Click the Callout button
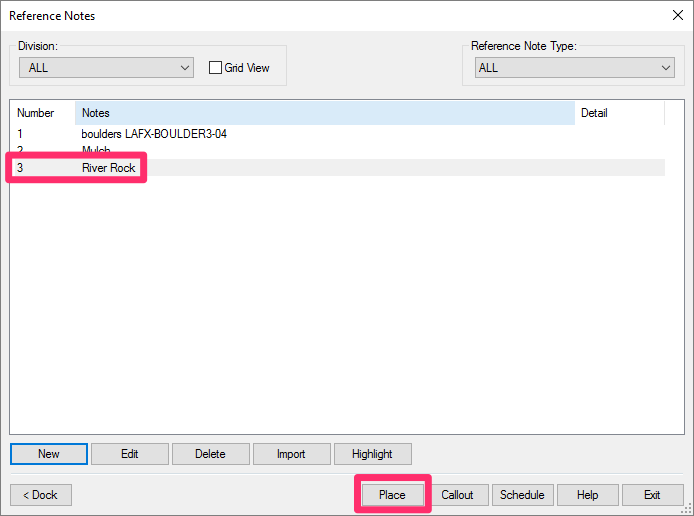 (x=457, y=495)
